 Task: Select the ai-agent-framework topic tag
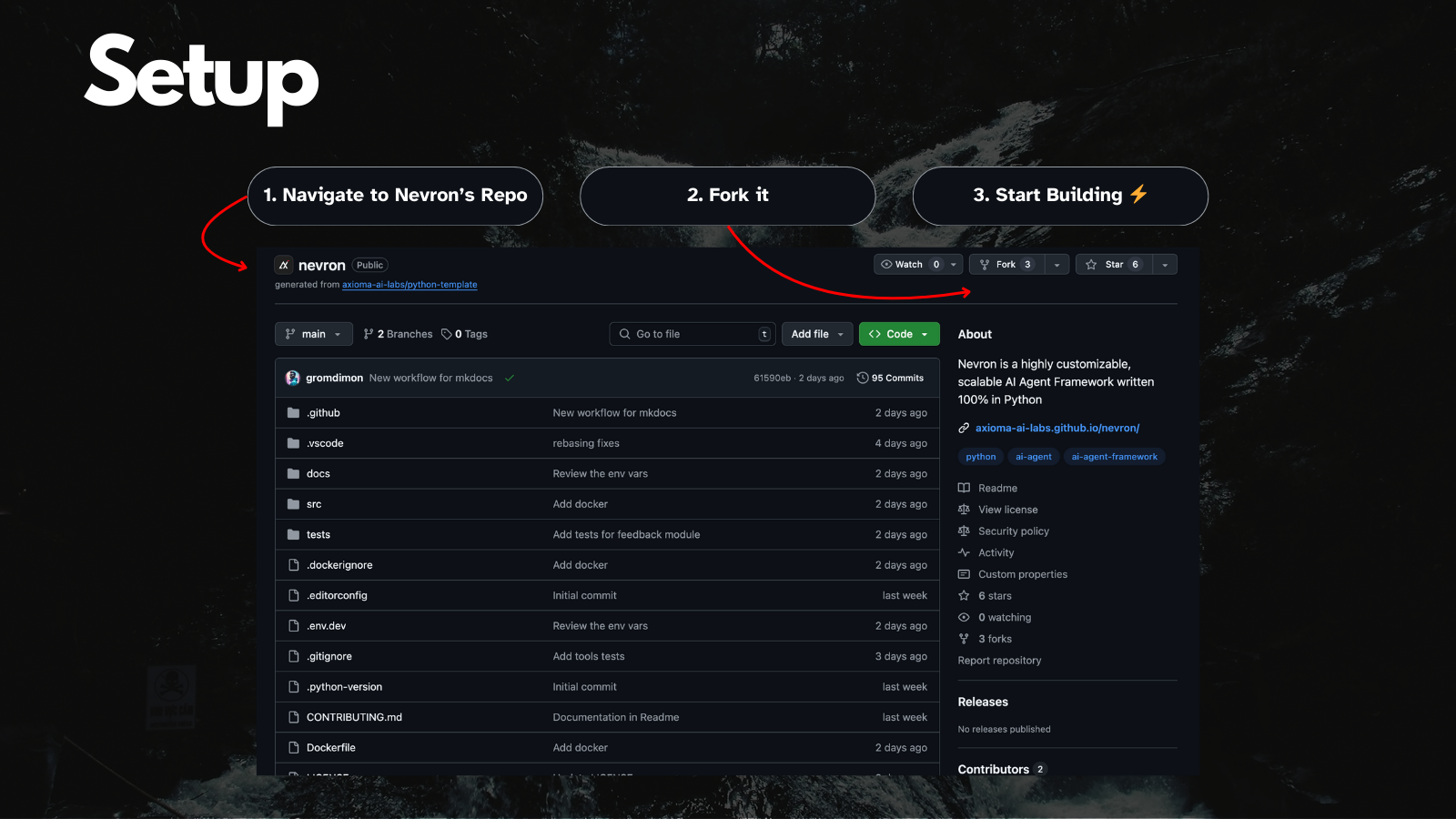click(x=1115, y=457)
